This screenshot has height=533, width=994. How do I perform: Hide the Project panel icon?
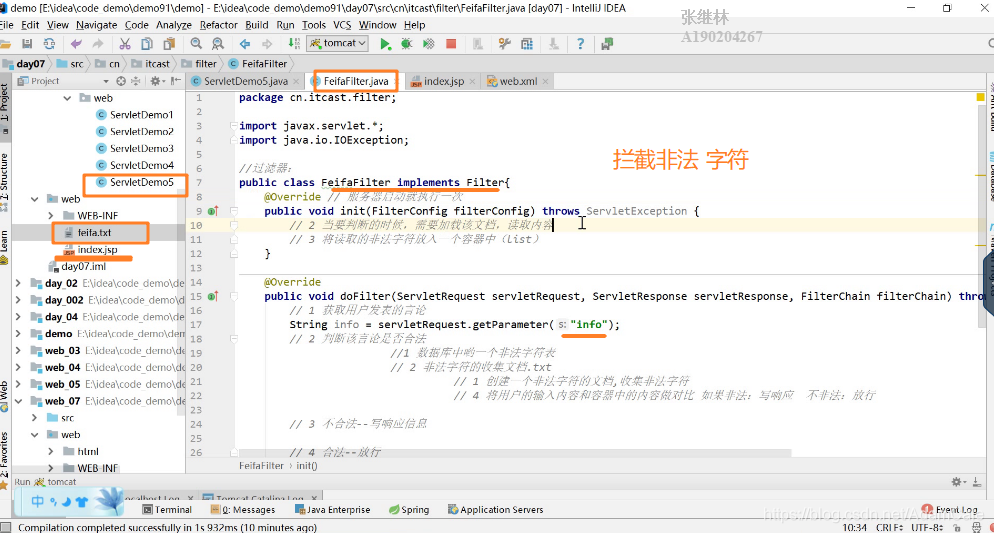[176, 81]
